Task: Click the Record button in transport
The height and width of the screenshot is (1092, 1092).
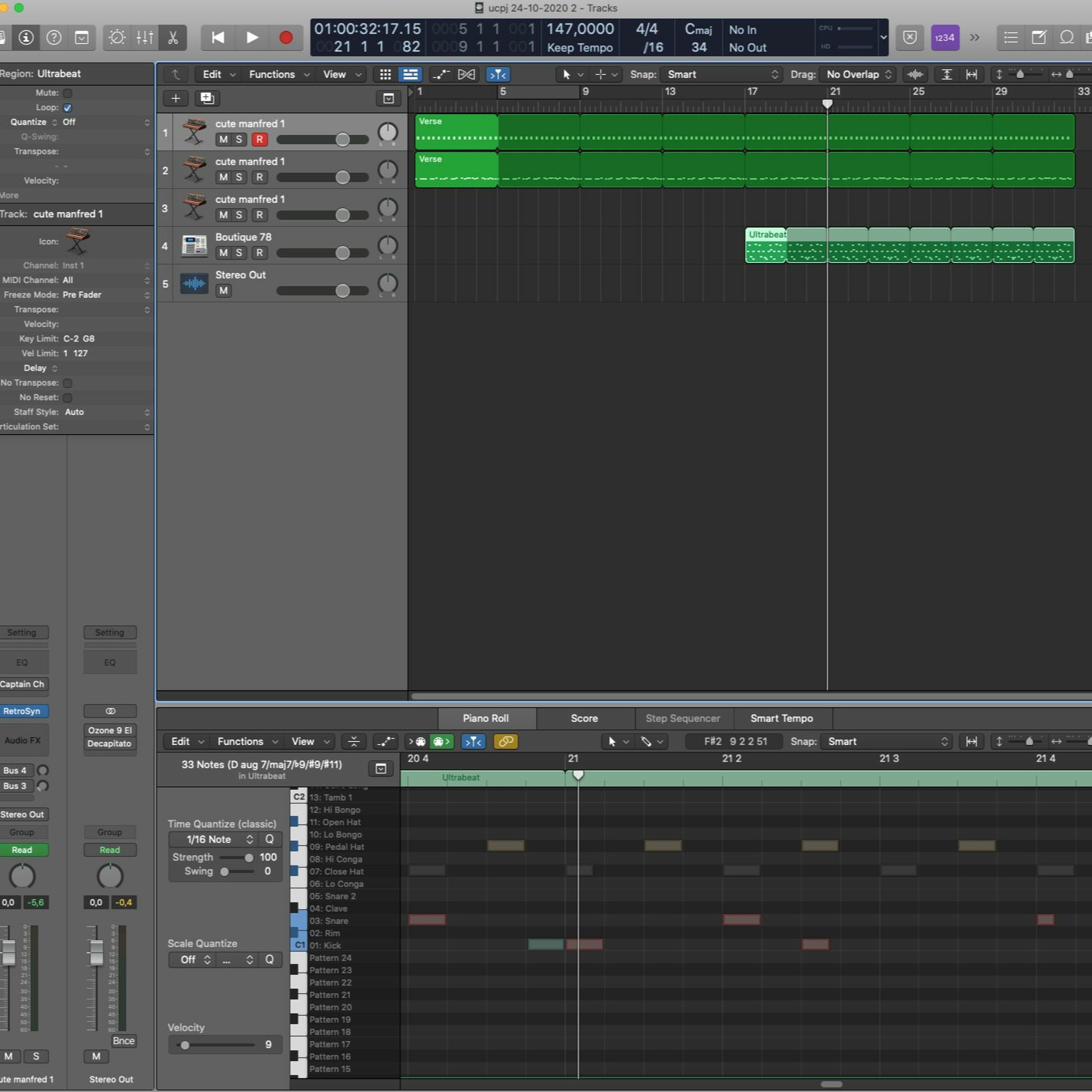Action: point(285,38)
